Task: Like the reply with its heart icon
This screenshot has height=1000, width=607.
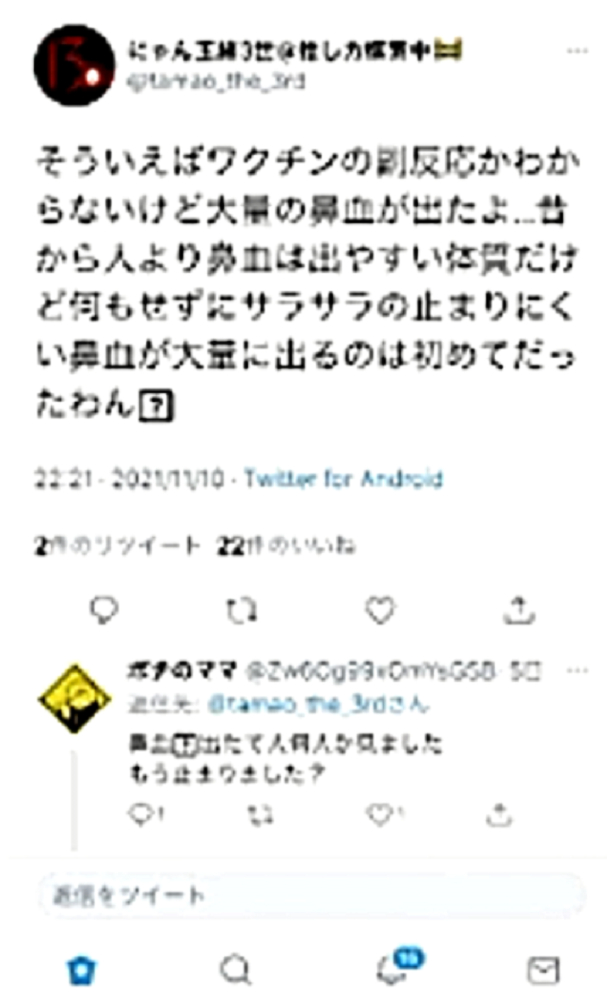Action: [x=384, y=814]
